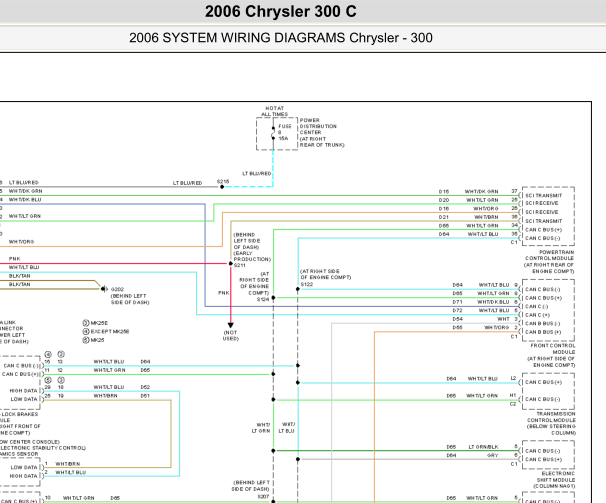Click 'LOW DATA' at dynamics sensor pin 1
The image size is (606, 503).
tap(24, 467)
